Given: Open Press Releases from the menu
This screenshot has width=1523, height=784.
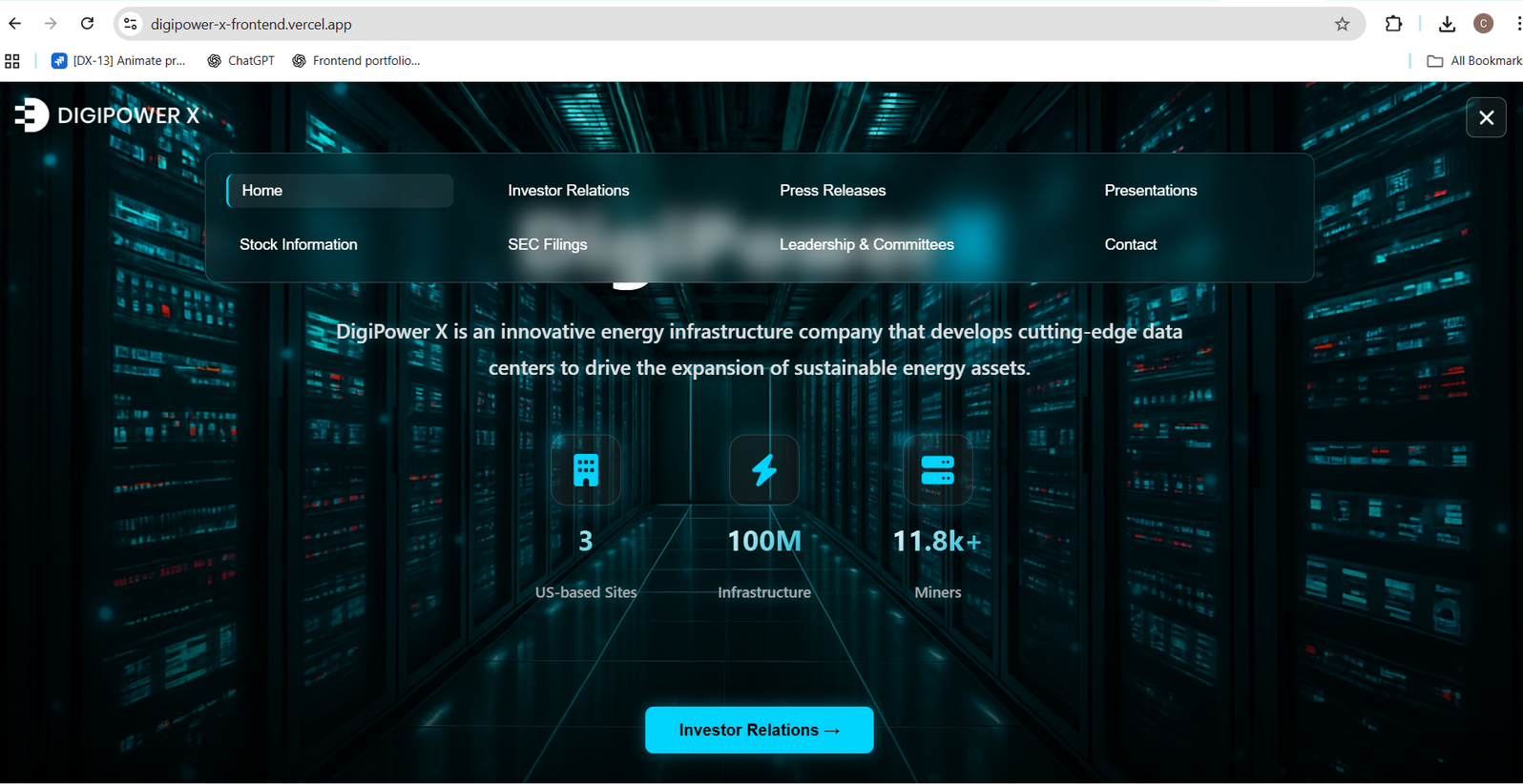Looking at the screenshot, I should pos(833,191).
